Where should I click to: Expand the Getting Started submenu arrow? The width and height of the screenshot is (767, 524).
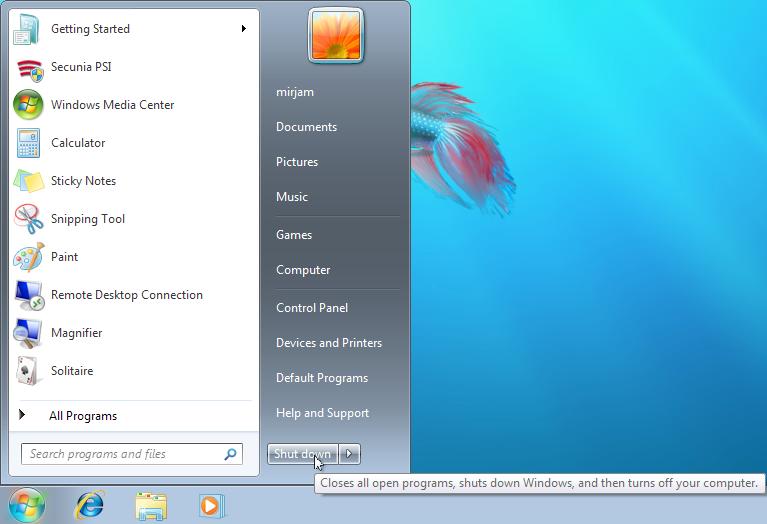pos(243,29)
